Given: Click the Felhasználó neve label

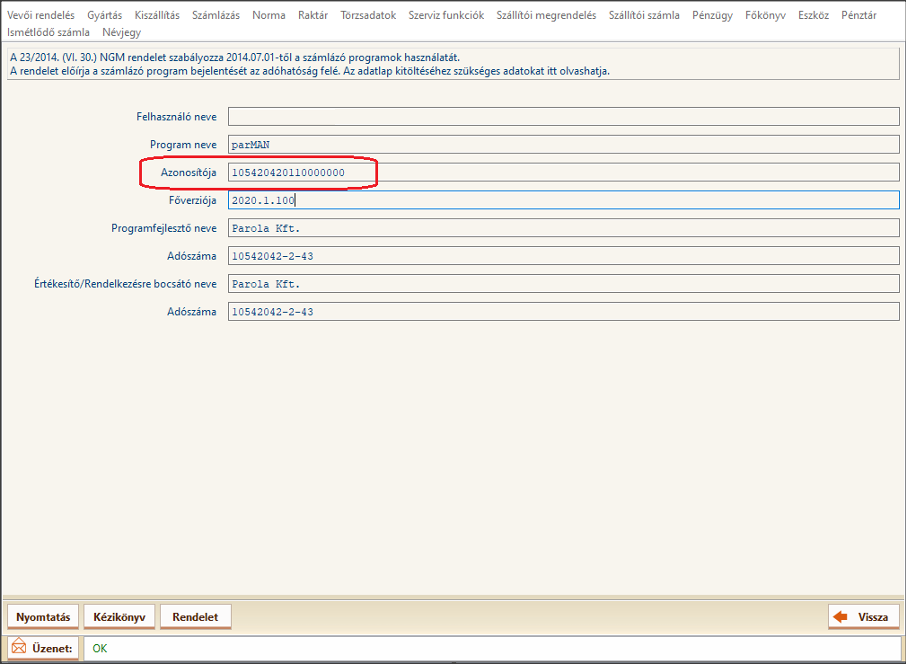Looking at the screenshot, I should tap(176, 117).
